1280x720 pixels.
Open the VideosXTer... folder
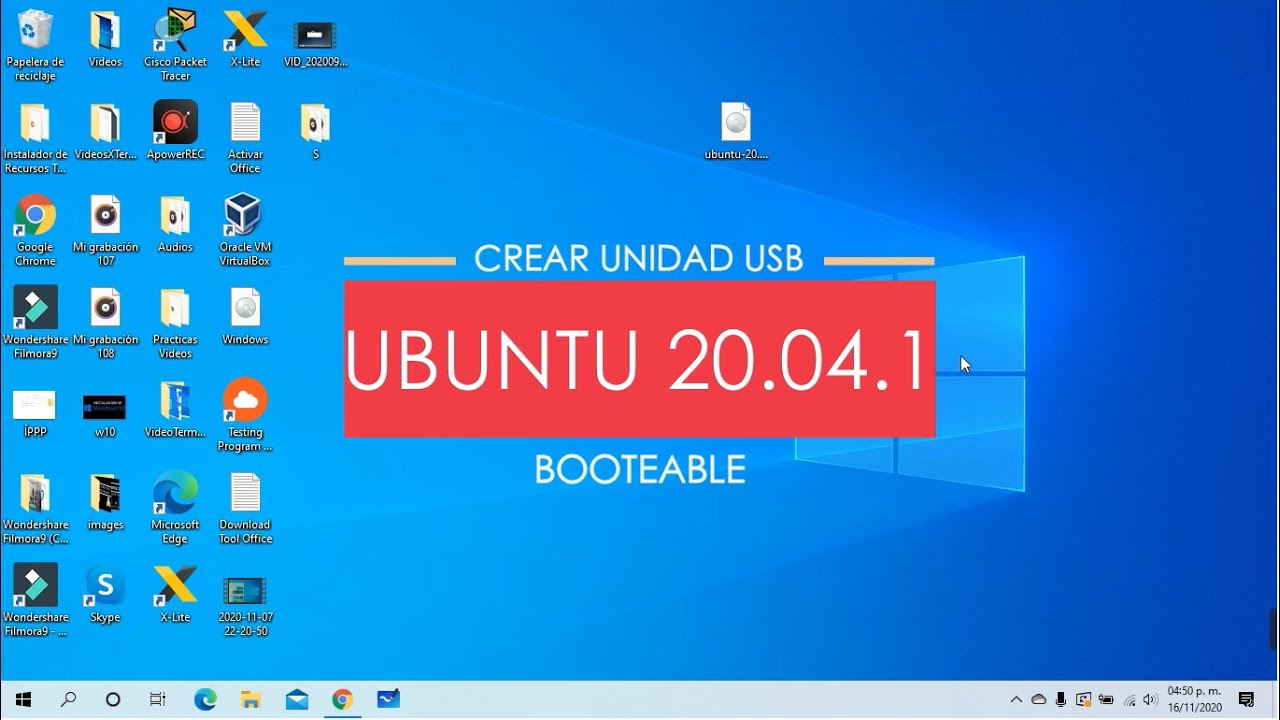click(x=105, y=132)
